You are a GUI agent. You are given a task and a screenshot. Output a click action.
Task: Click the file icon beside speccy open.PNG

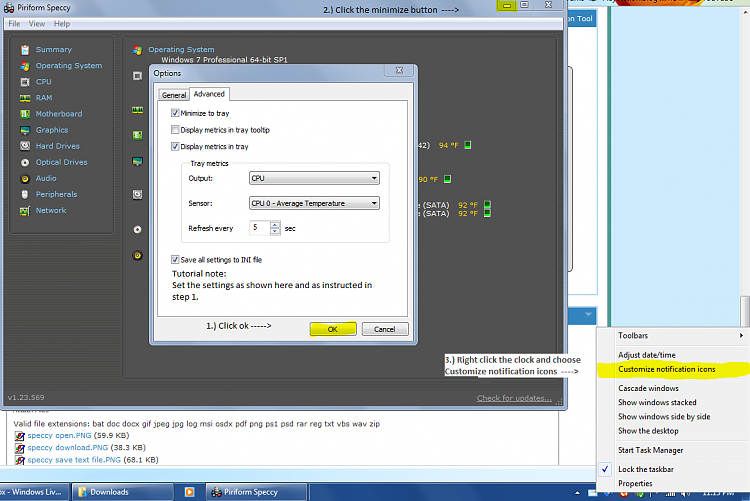pyautogui.click(x=20, y=436)
